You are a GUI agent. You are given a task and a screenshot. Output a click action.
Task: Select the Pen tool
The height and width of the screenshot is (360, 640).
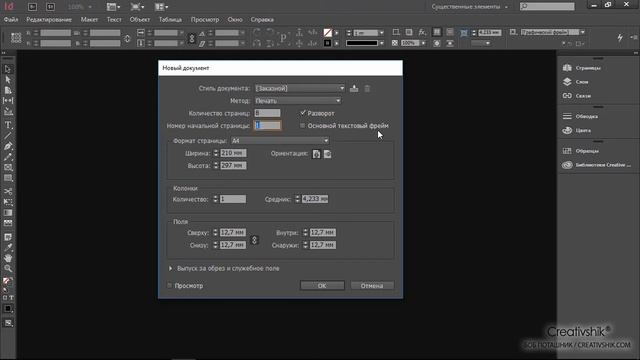pos(8,146)
